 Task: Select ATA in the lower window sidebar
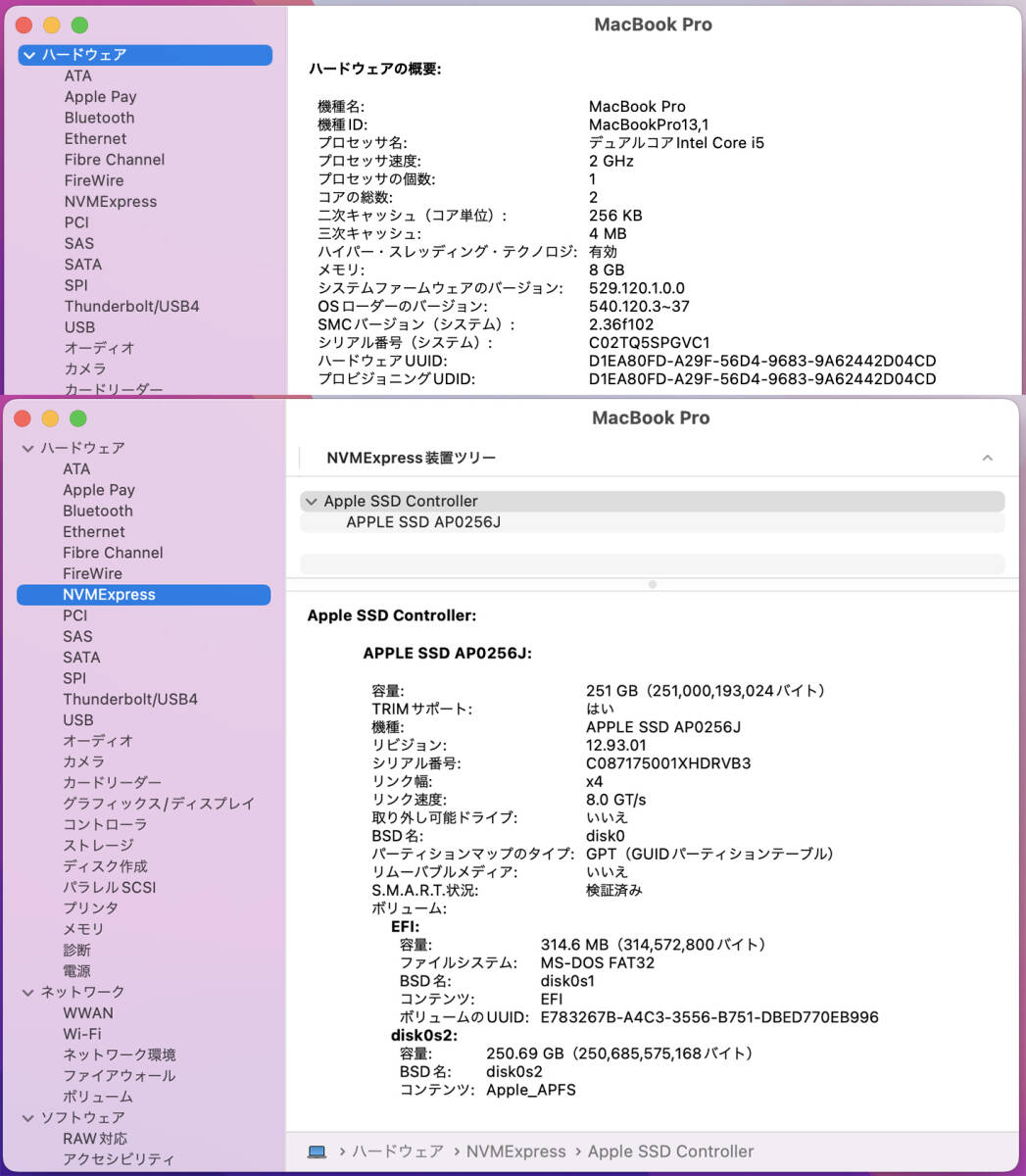pos(76,468)
